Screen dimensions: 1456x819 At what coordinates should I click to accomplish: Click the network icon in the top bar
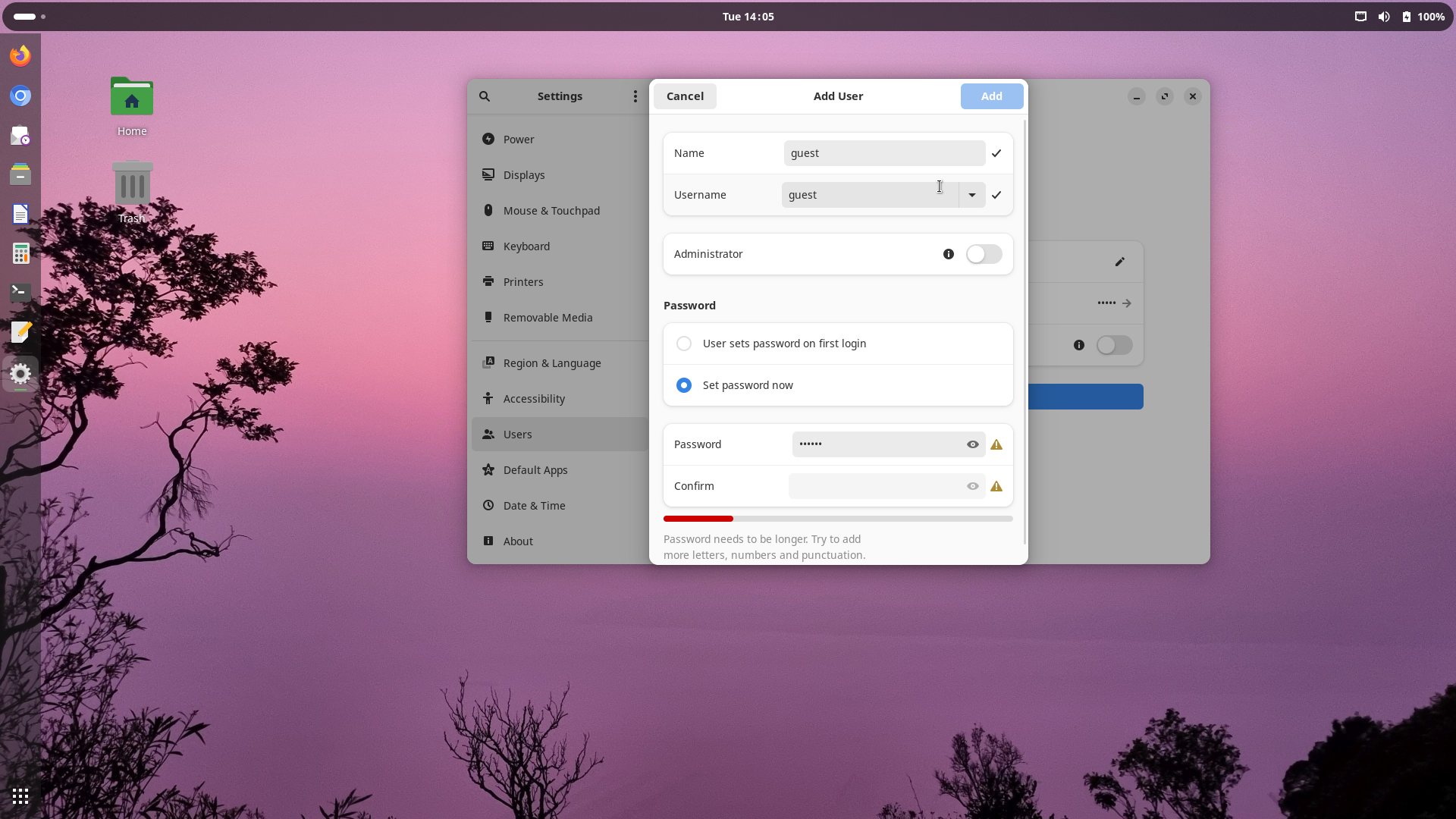[x=1360, y=17]
